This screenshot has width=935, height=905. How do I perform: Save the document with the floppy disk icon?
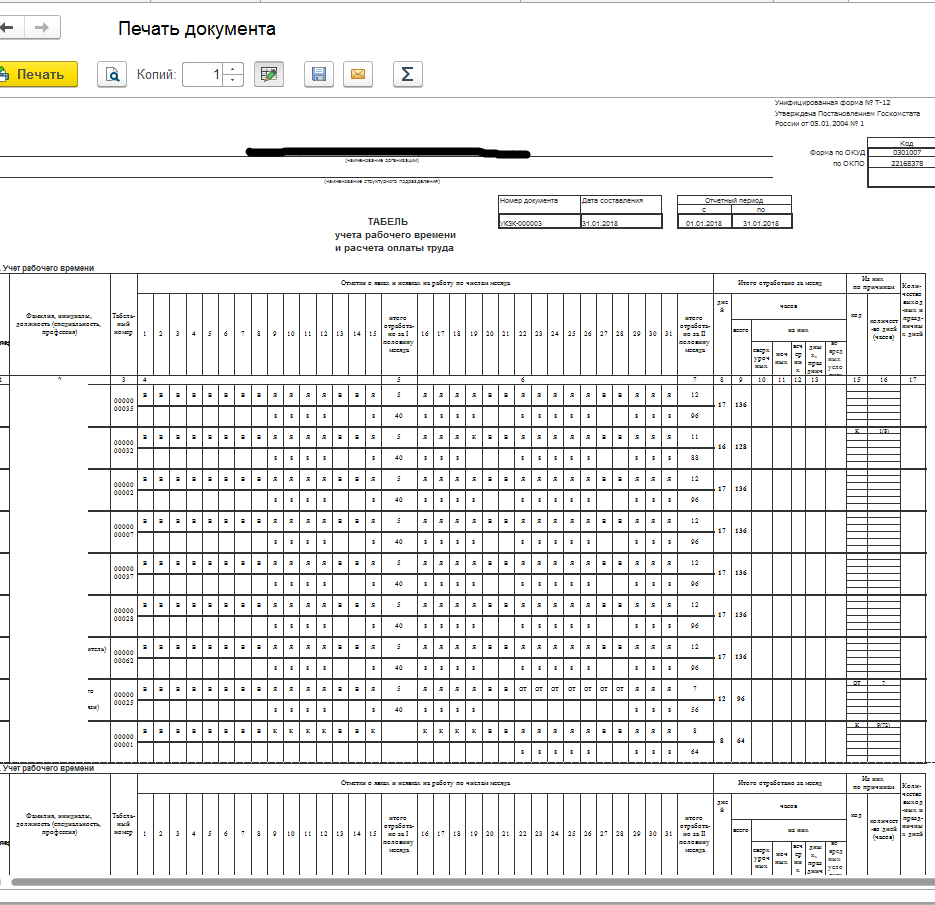pos(319,75)
